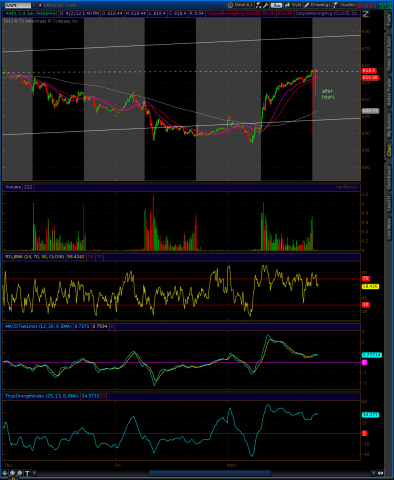Viewport: 394px width, 480px height.
Task: Open the Style menu
Action: point(293,5)
